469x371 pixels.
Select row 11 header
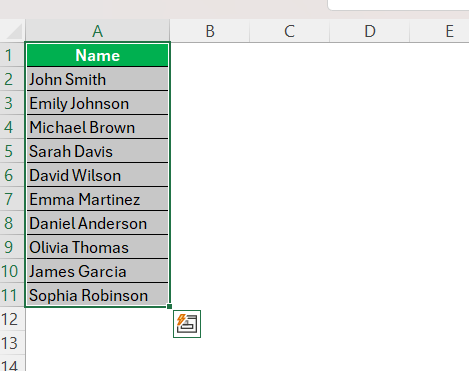(x=12, y=295)
